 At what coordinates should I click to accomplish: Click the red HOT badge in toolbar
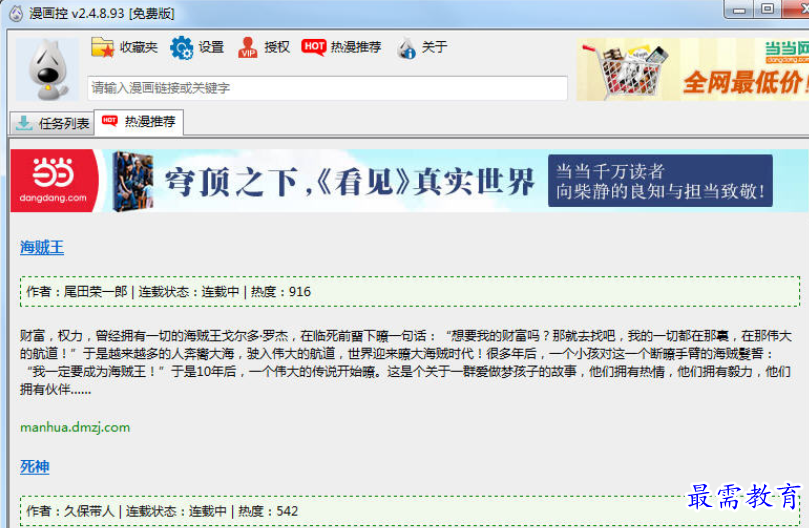(x=314, y=46)
